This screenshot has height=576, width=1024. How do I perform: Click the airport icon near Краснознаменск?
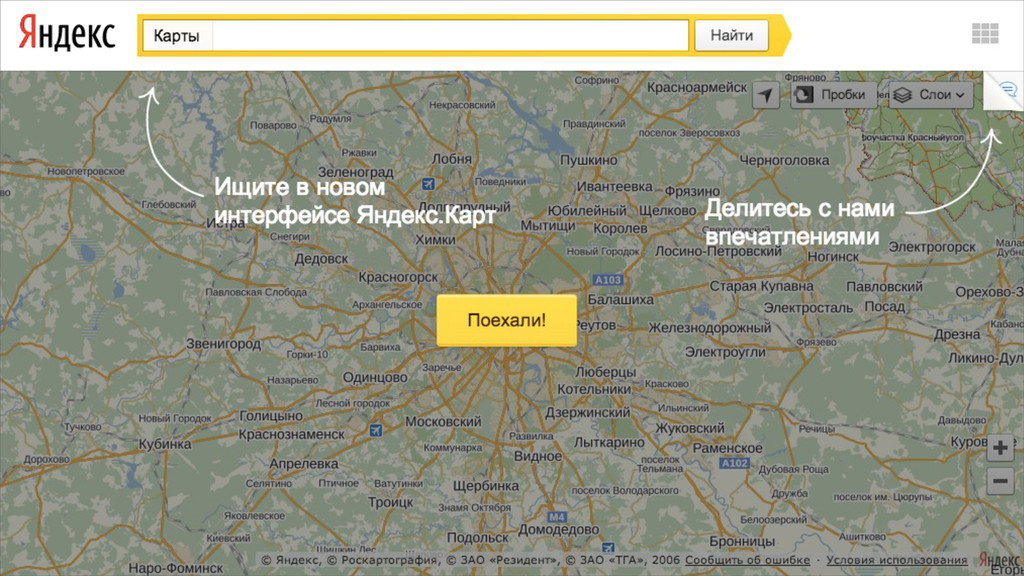click(376, 430)
